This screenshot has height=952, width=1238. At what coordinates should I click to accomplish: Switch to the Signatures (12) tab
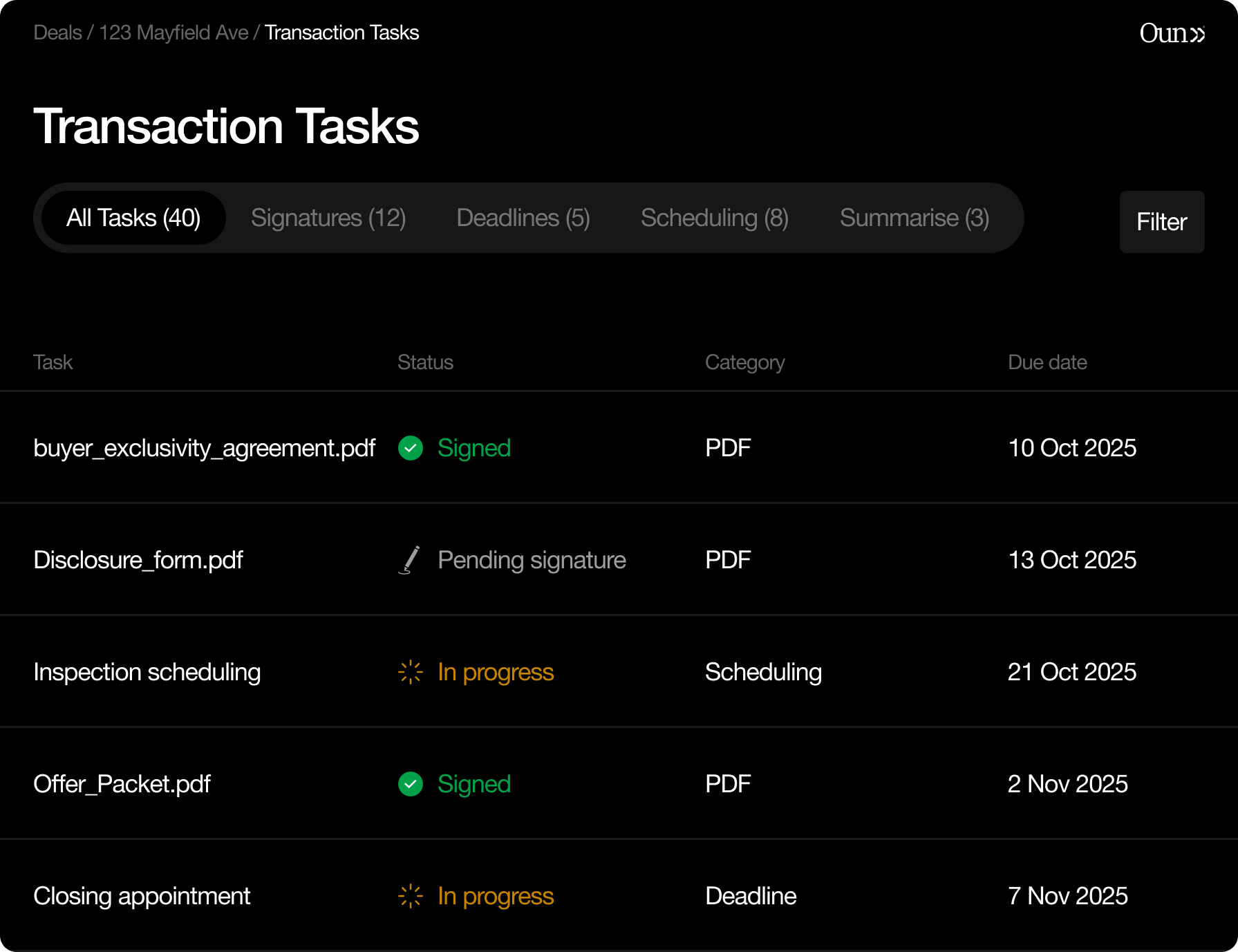pos(328,218)
